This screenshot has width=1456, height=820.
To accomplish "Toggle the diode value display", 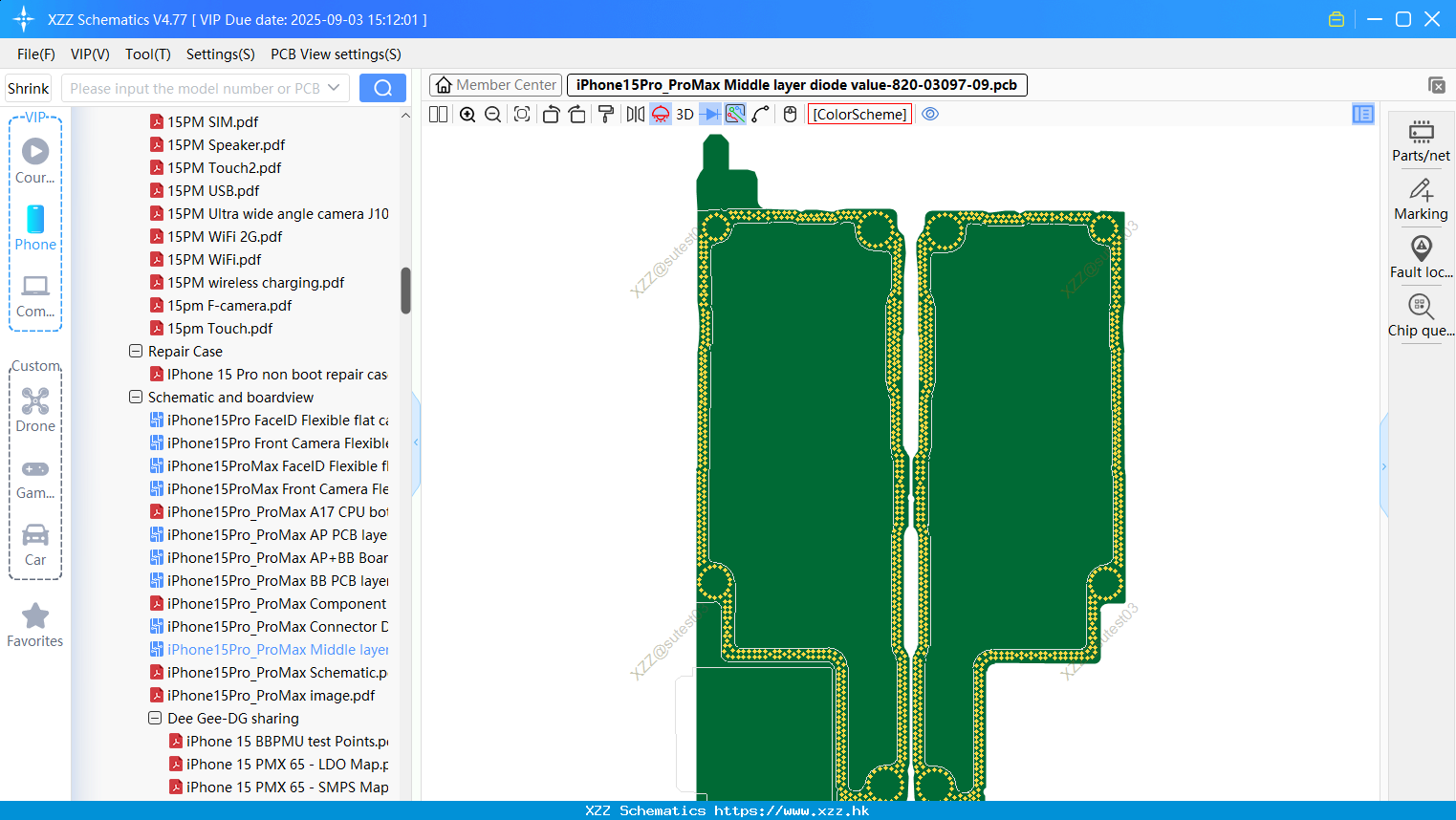I will [x=710, y=115].
